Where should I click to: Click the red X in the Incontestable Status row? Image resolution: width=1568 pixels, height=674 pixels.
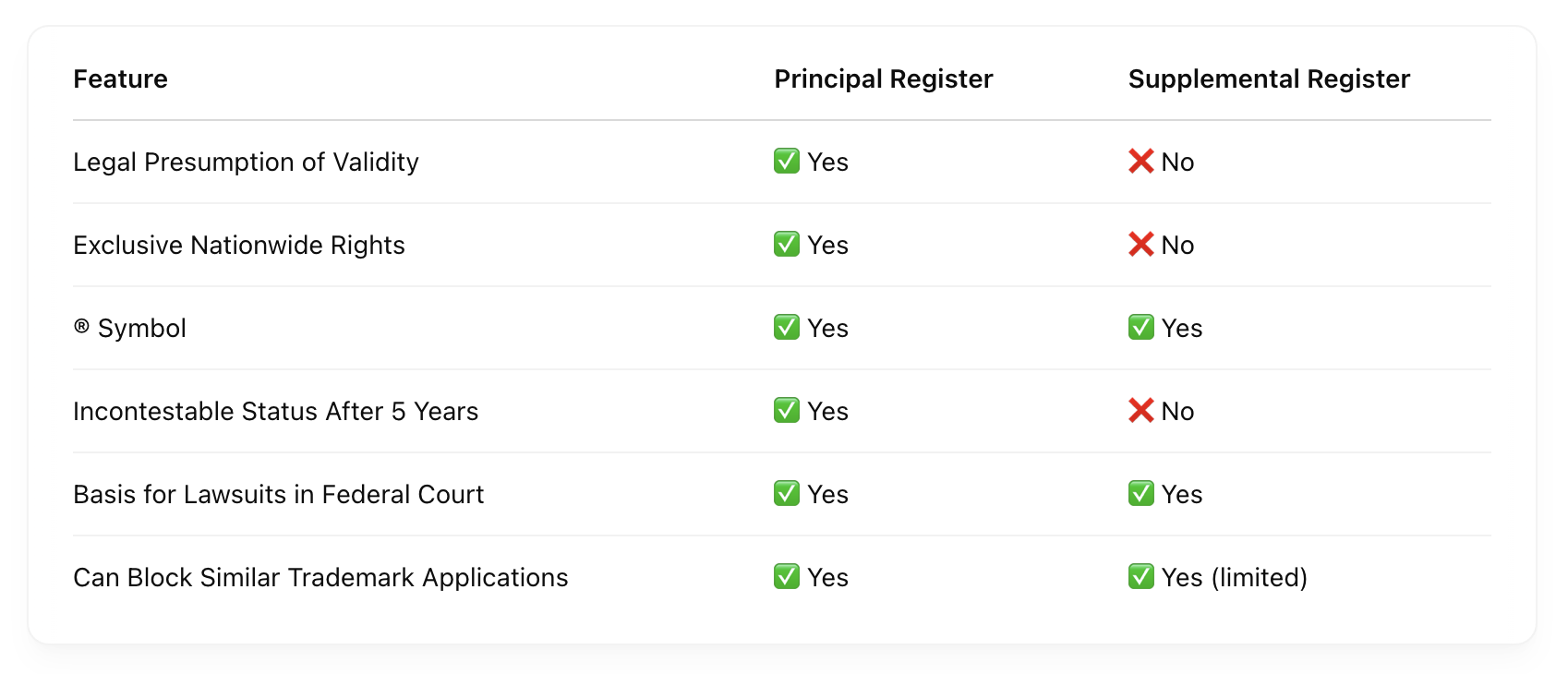coord(1140,410)
